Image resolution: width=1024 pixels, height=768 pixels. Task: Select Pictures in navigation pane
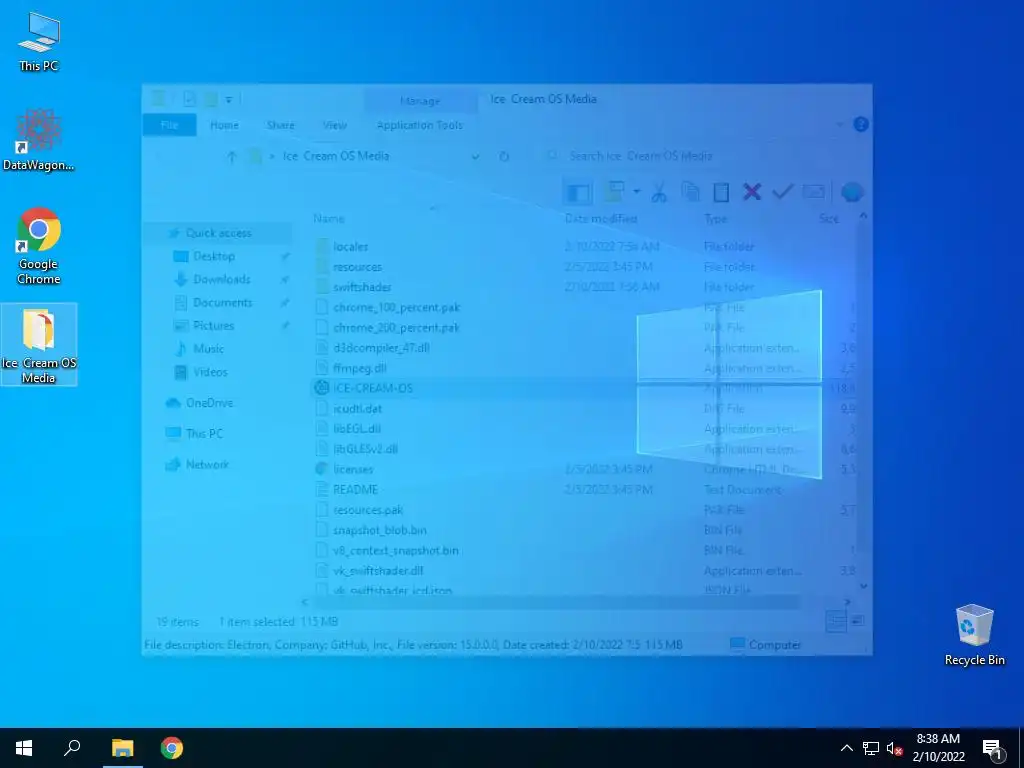tap(214, 325)
